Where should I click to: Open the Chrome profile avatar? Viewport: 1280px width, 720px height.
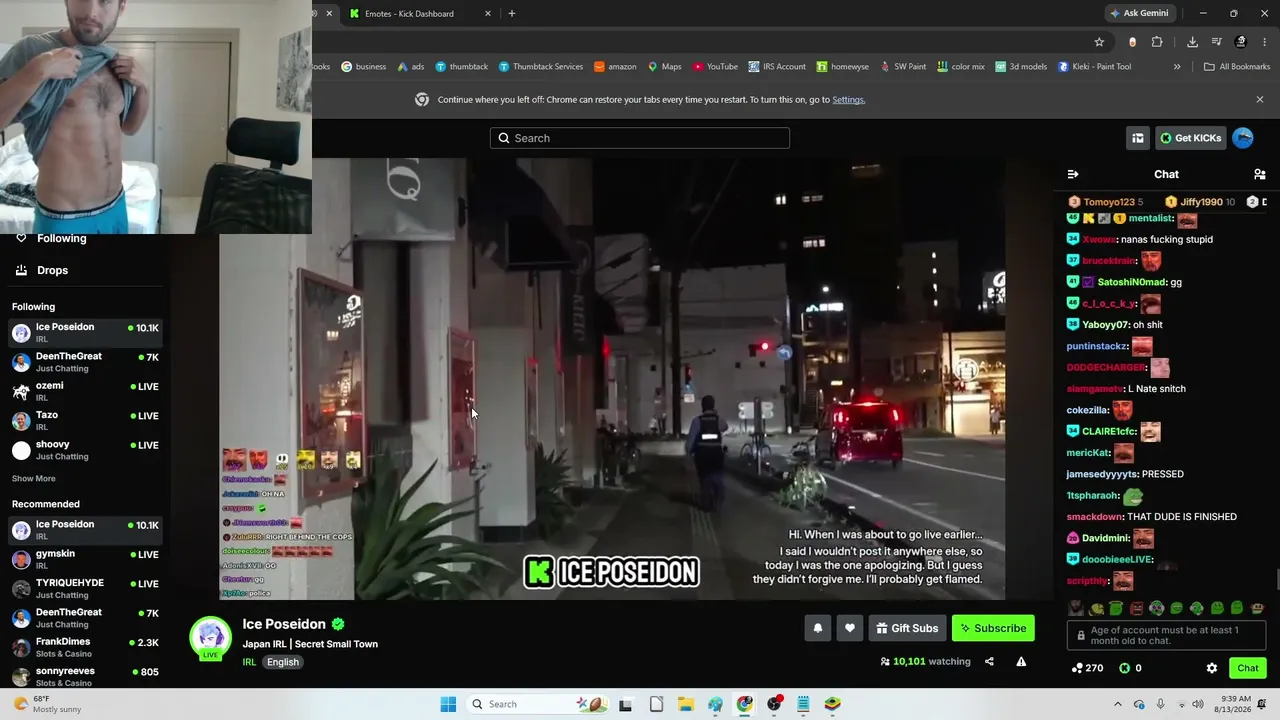click(x=1241, y=42)
